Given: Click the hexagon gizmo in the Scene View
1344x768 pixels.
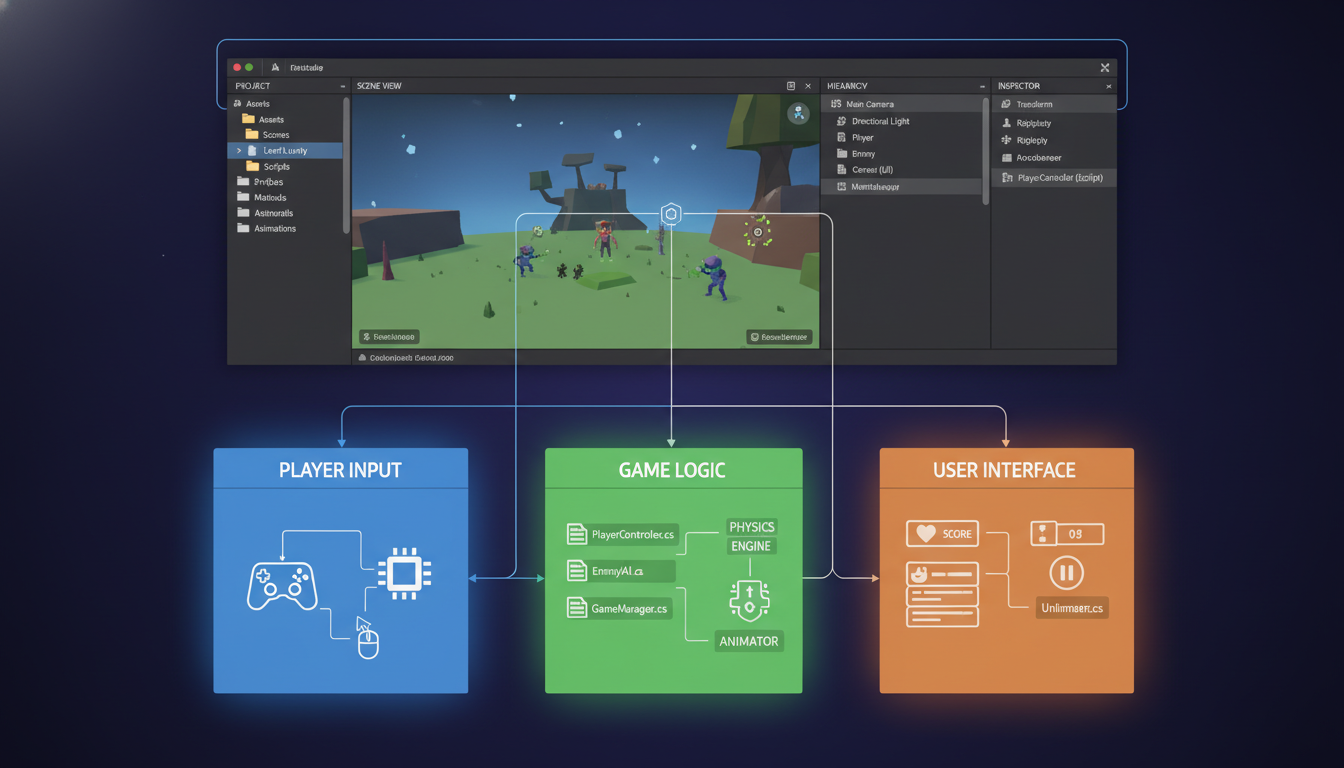Looking at the screenshot, I should click(670, 213).
